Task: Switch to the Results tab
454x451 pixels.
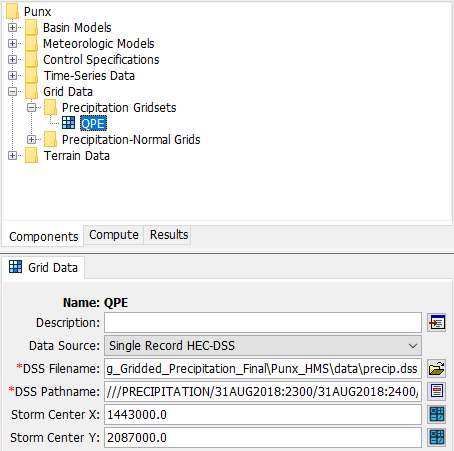Action: point(169,235)
